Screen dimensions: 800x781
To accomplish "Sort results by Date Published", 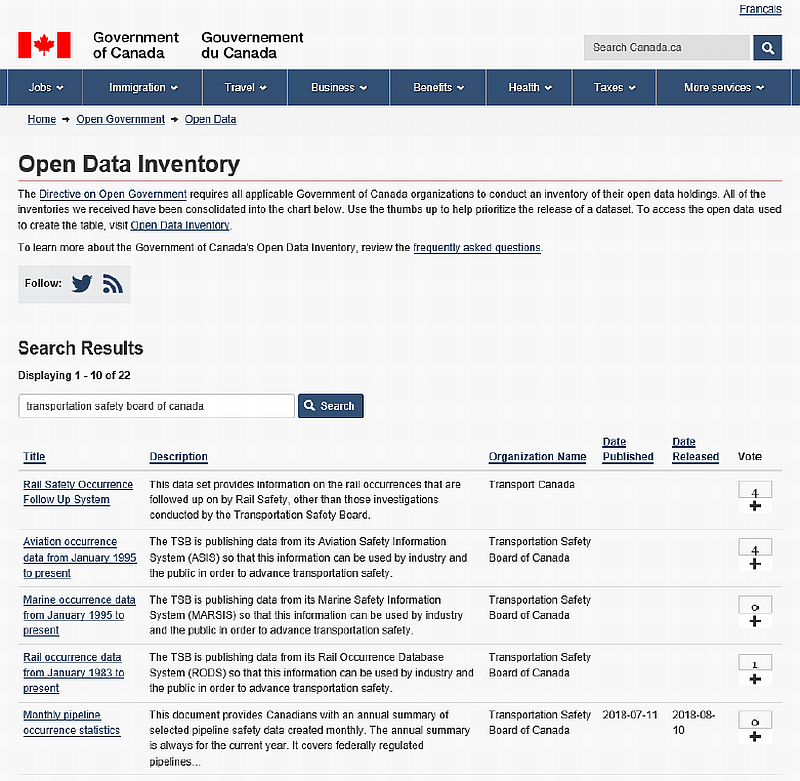I will [x=627, y=449].
